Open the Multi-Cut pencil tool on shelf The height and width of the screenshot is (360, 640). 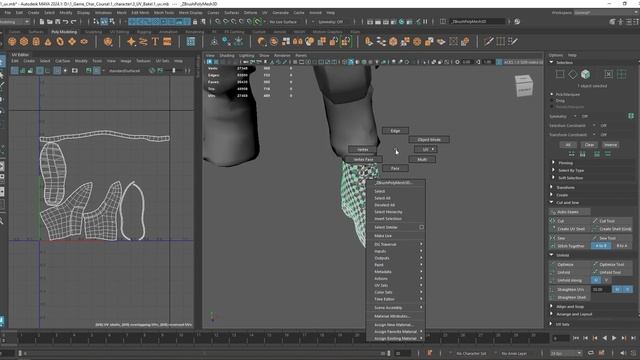click(x=489, y=41)
